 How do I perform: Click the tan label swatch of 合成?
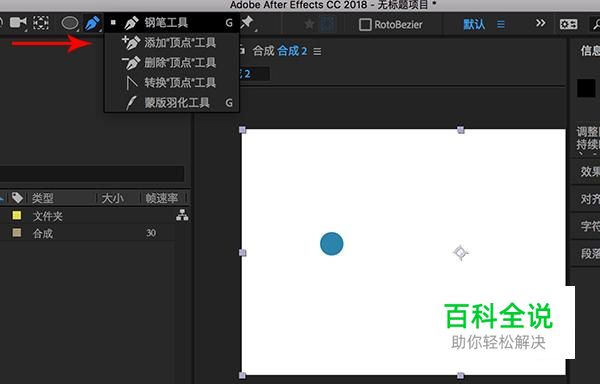tap(16, 233)
